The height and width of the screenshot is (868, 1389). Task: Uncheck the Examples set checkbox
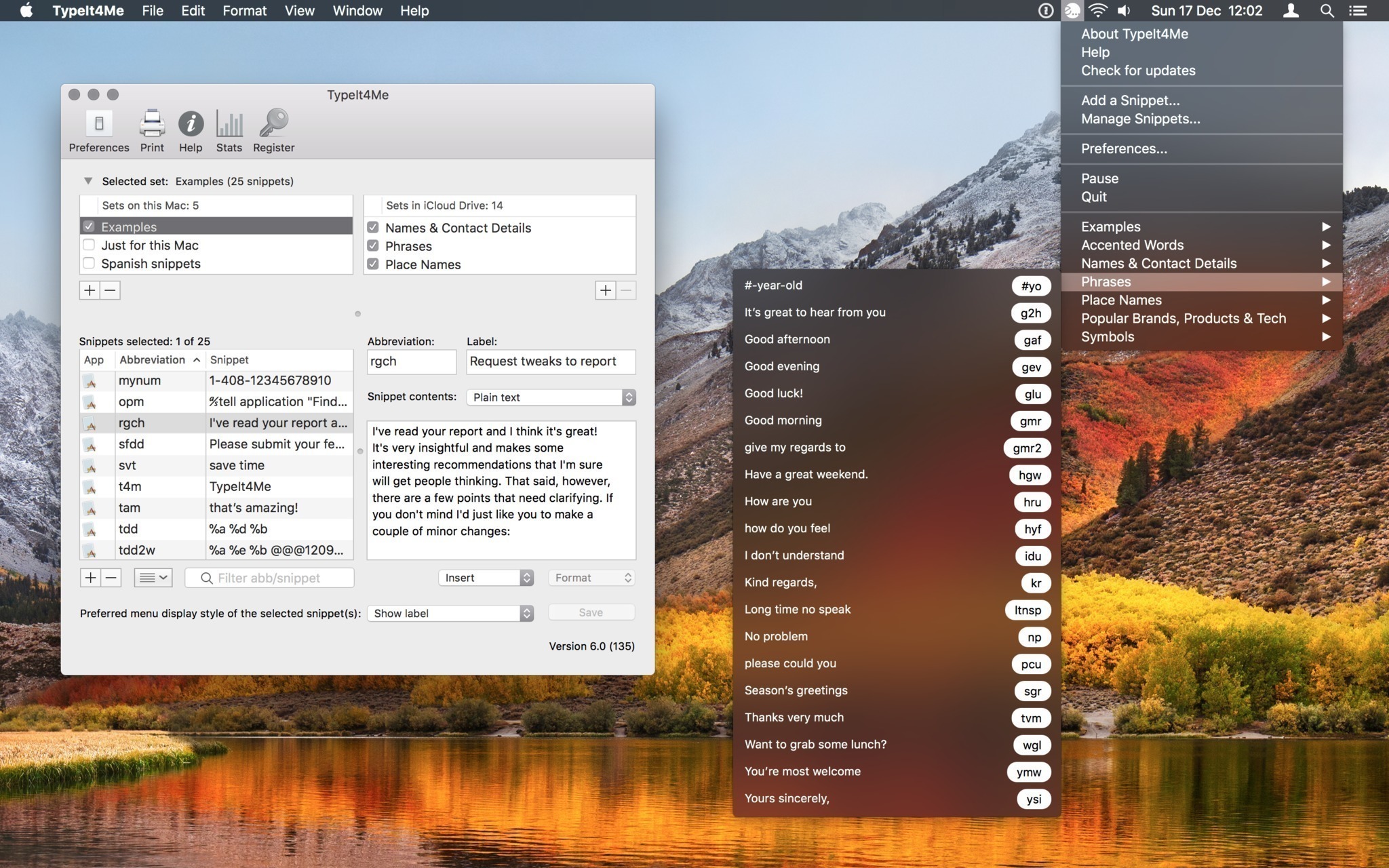point(89,226)
